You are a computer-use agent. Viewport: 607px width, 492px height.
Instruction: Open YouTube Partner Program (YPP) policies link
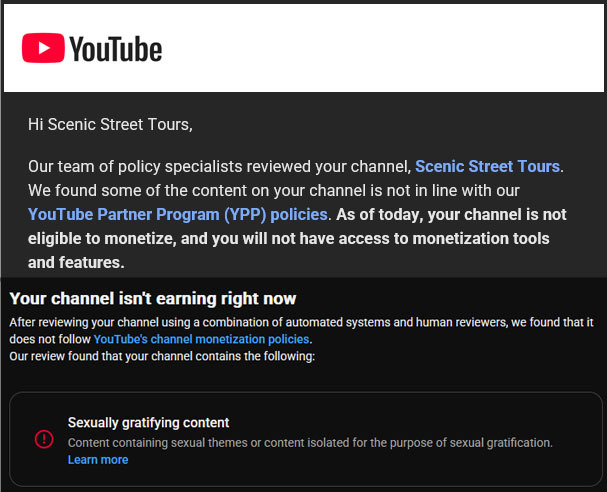click(x=178, y=214)
